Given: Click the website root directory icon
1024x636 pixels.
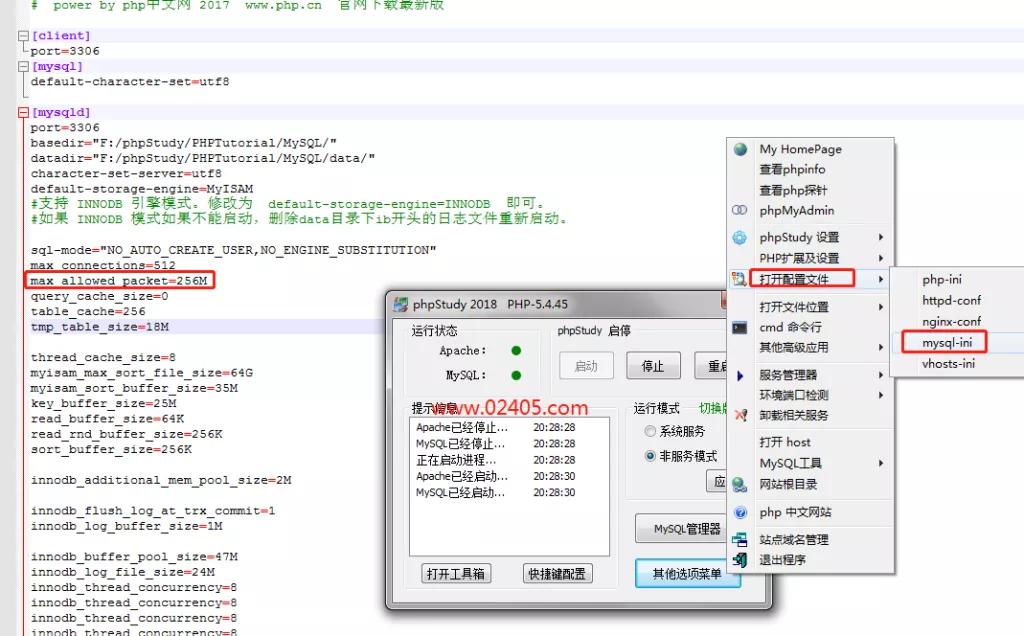Looking at the screenshot, I should (739, 485).
